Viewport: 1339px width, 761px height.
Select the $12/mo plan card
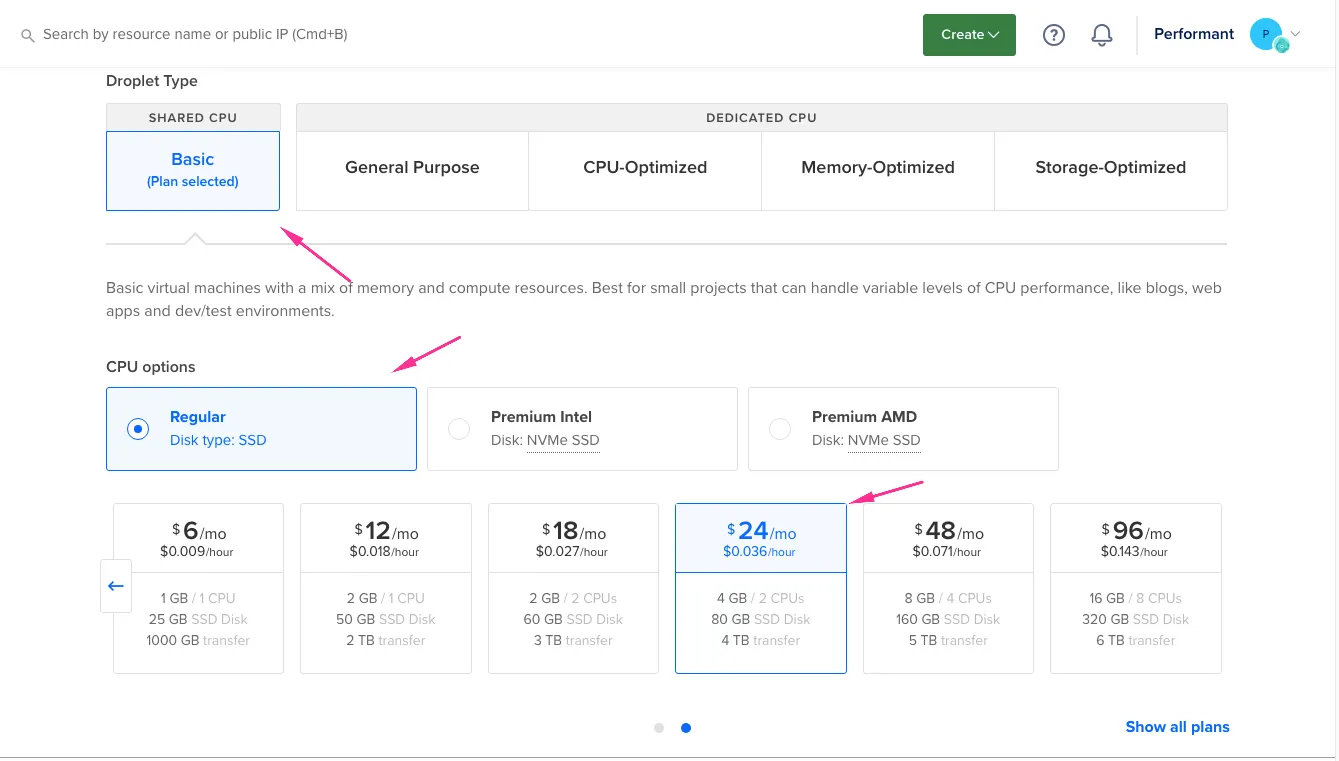click(386, 588)
